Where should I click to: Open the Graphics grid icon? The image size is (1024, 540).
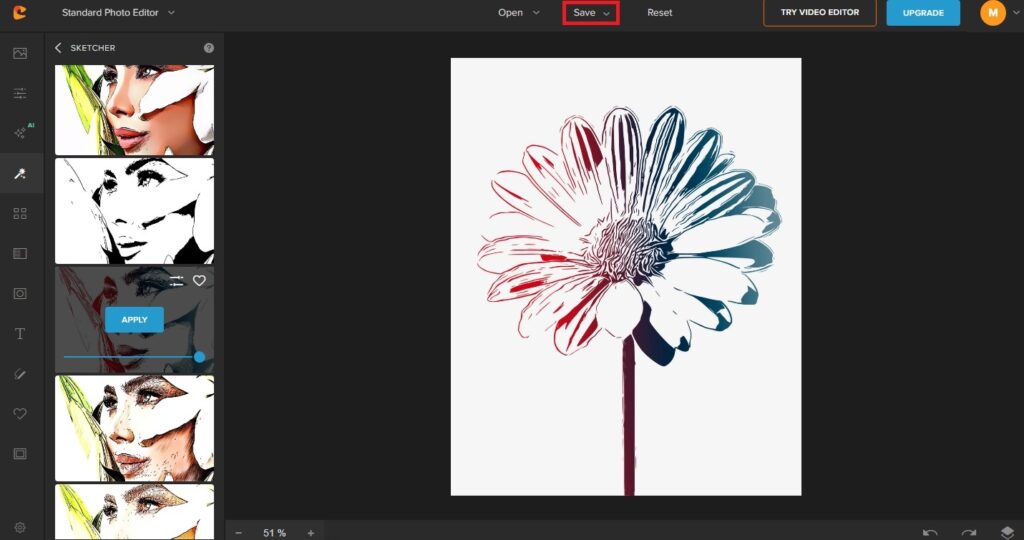pyautogui.click(x=20, y=214)
